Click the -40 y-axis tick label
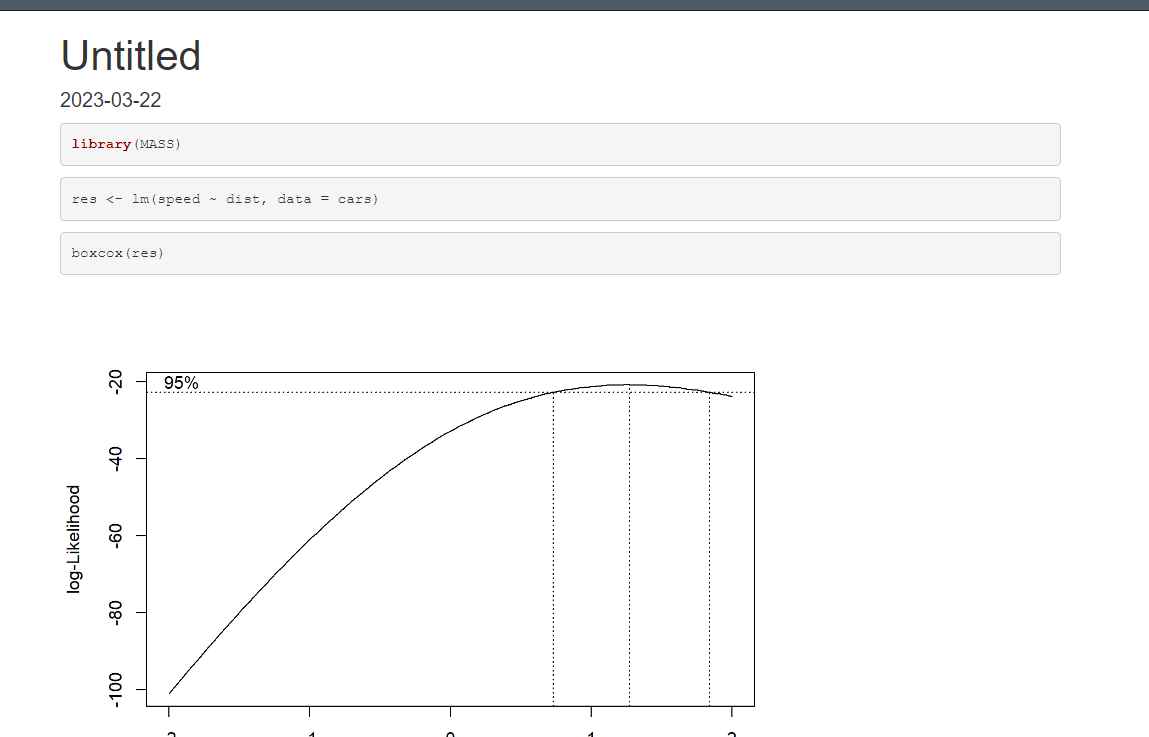The height and width of the screenshot is (737, 1149). pos(115,459)
